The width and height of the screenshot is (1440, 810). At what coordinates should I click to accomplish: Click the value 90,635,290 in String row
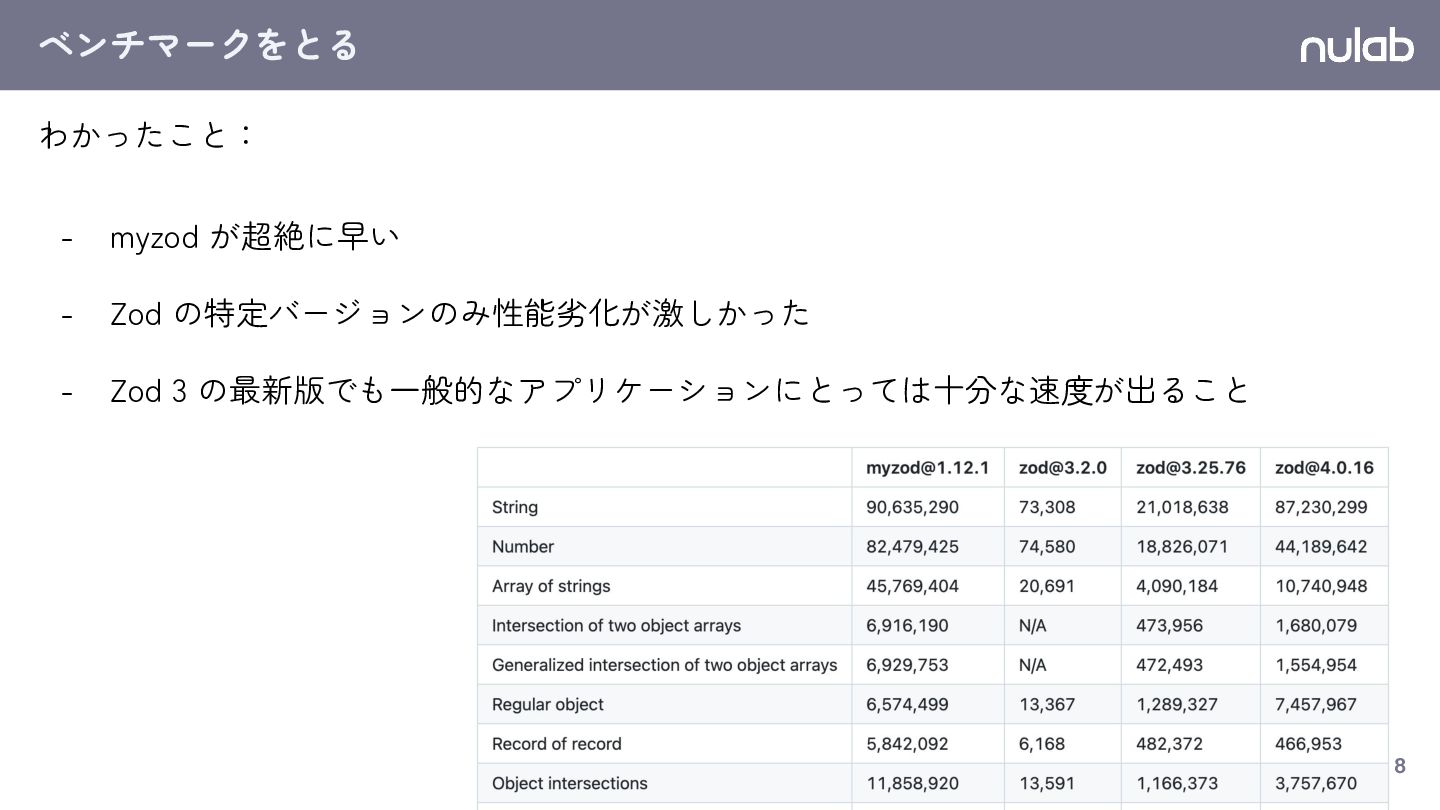point(912,507)
